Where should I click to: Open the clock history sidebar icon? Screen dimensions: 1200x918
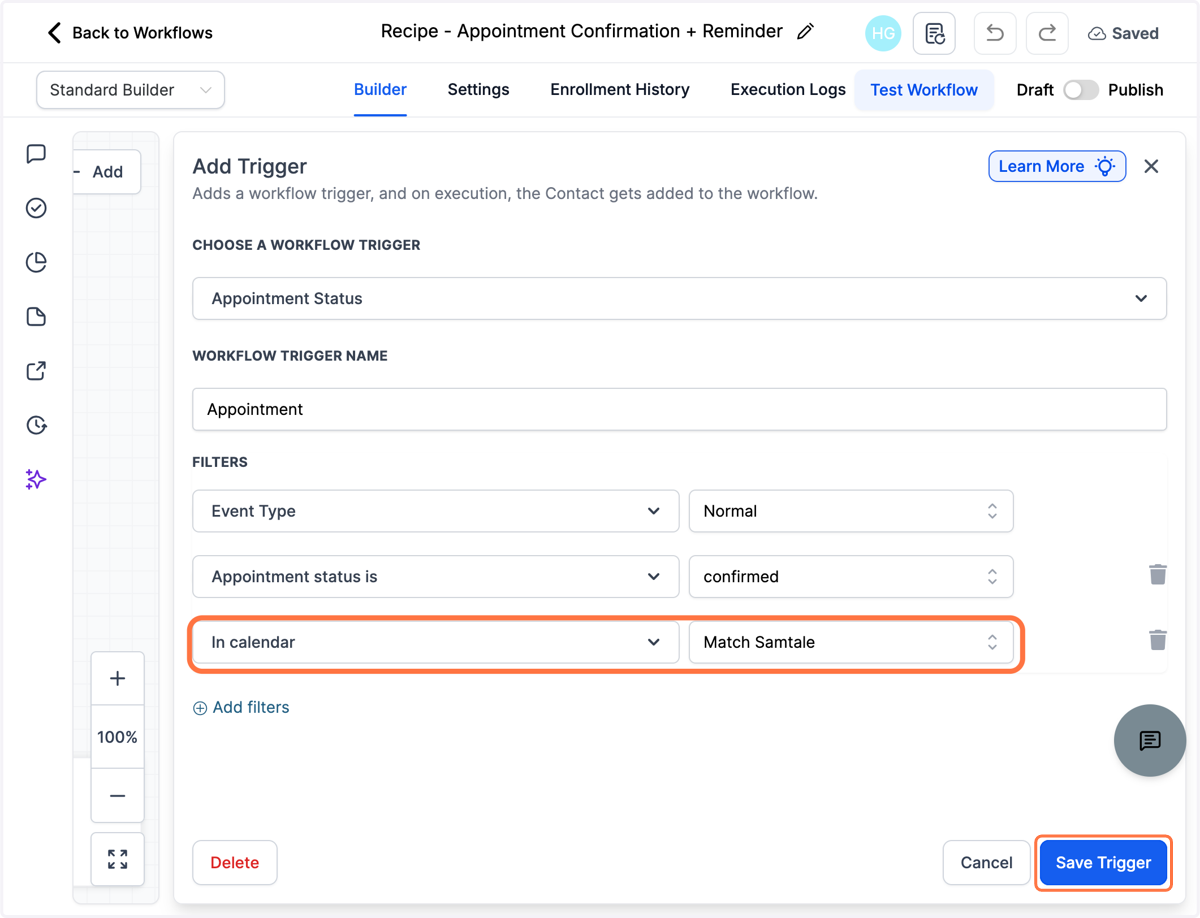click(x=36, y=425)
